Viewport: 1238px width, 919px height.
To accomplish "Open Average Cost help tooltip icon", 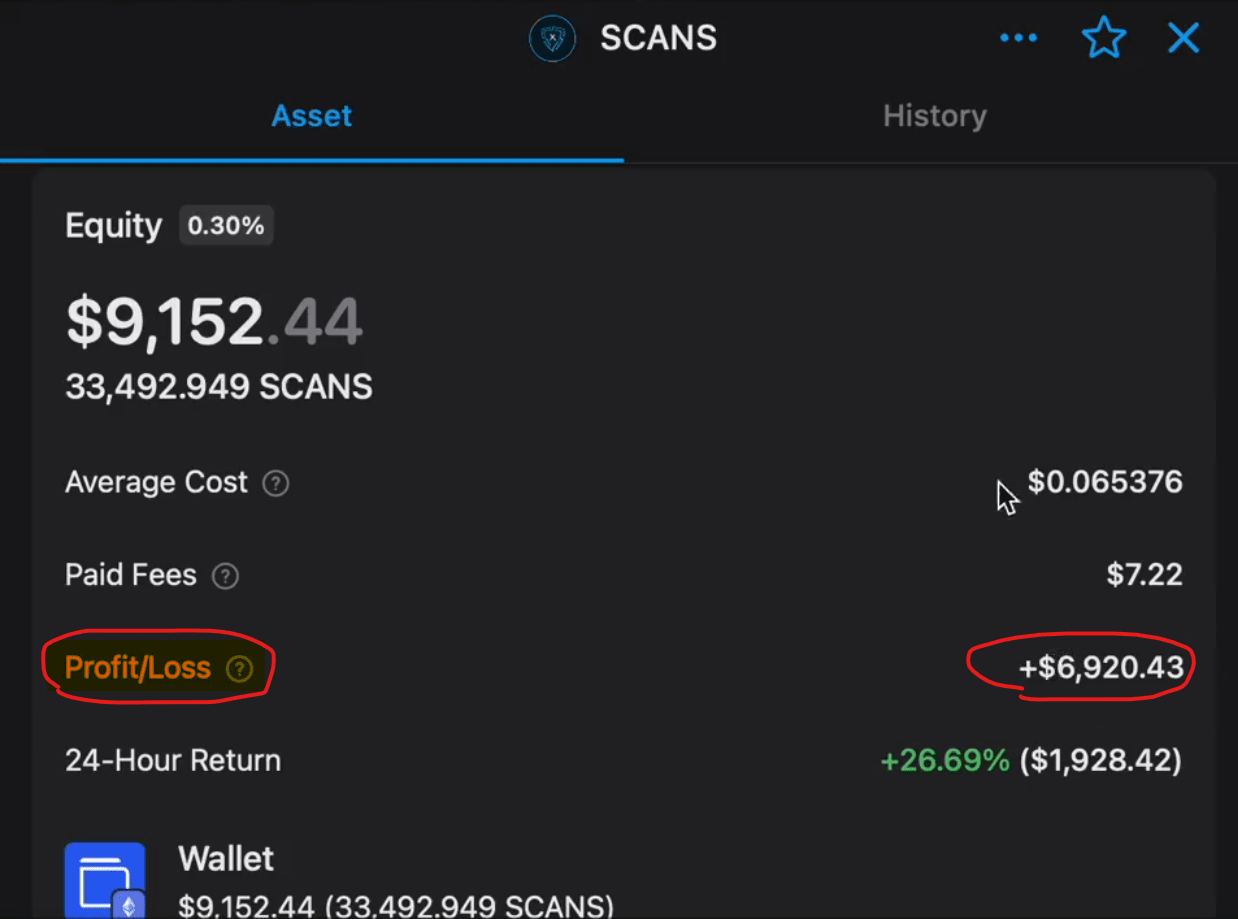I will pos(275,484).
